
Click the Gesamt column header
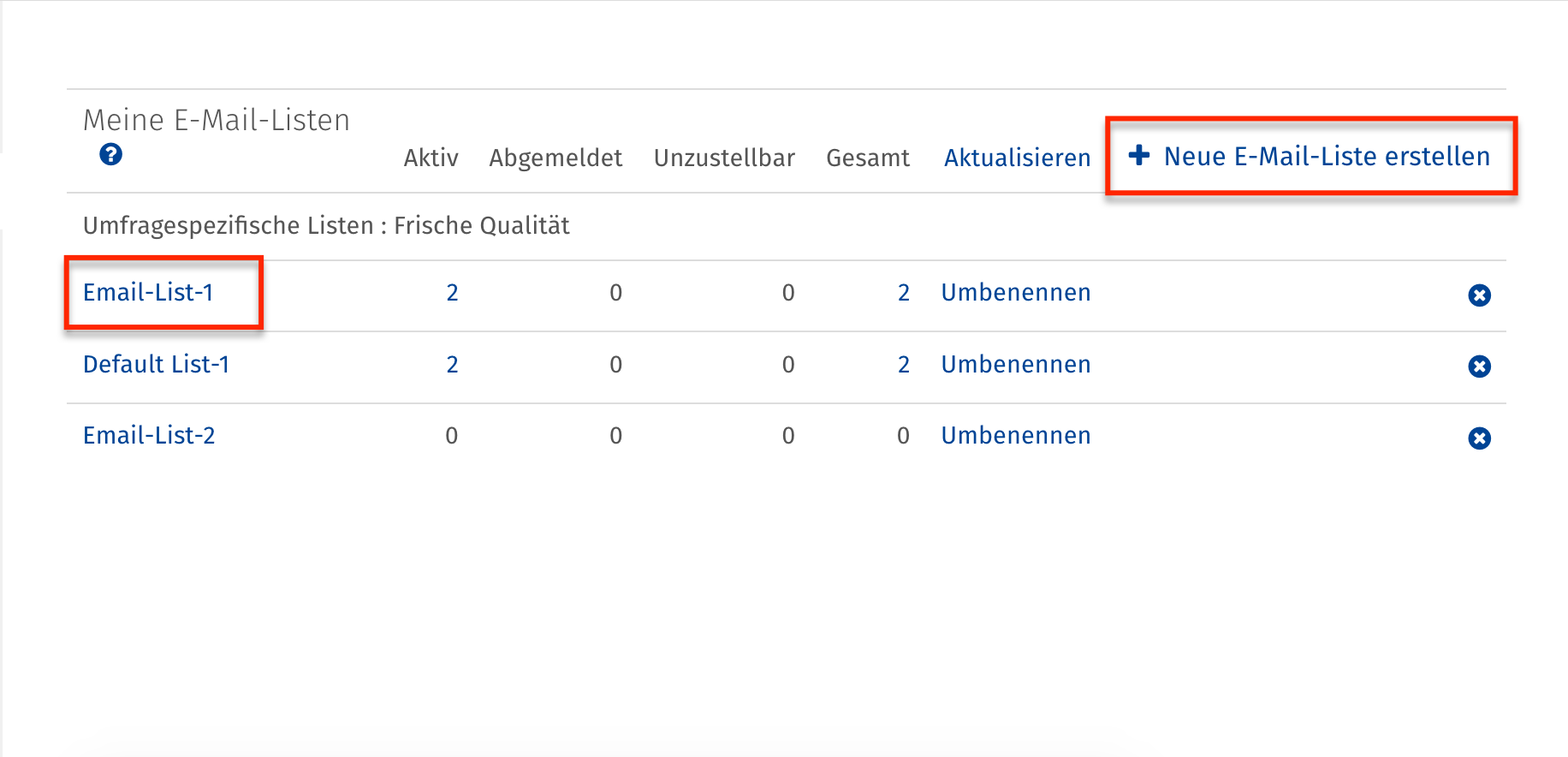click(867, 158)
